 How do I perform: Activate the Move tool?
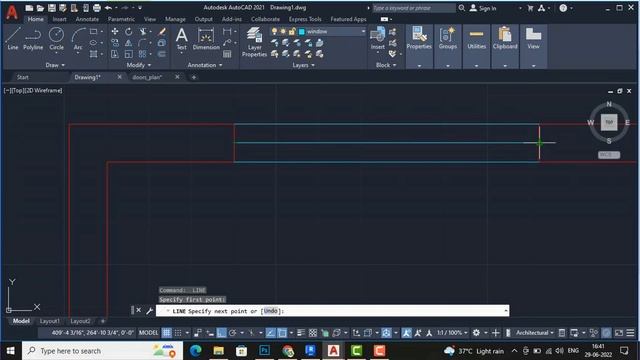point(115,31)
